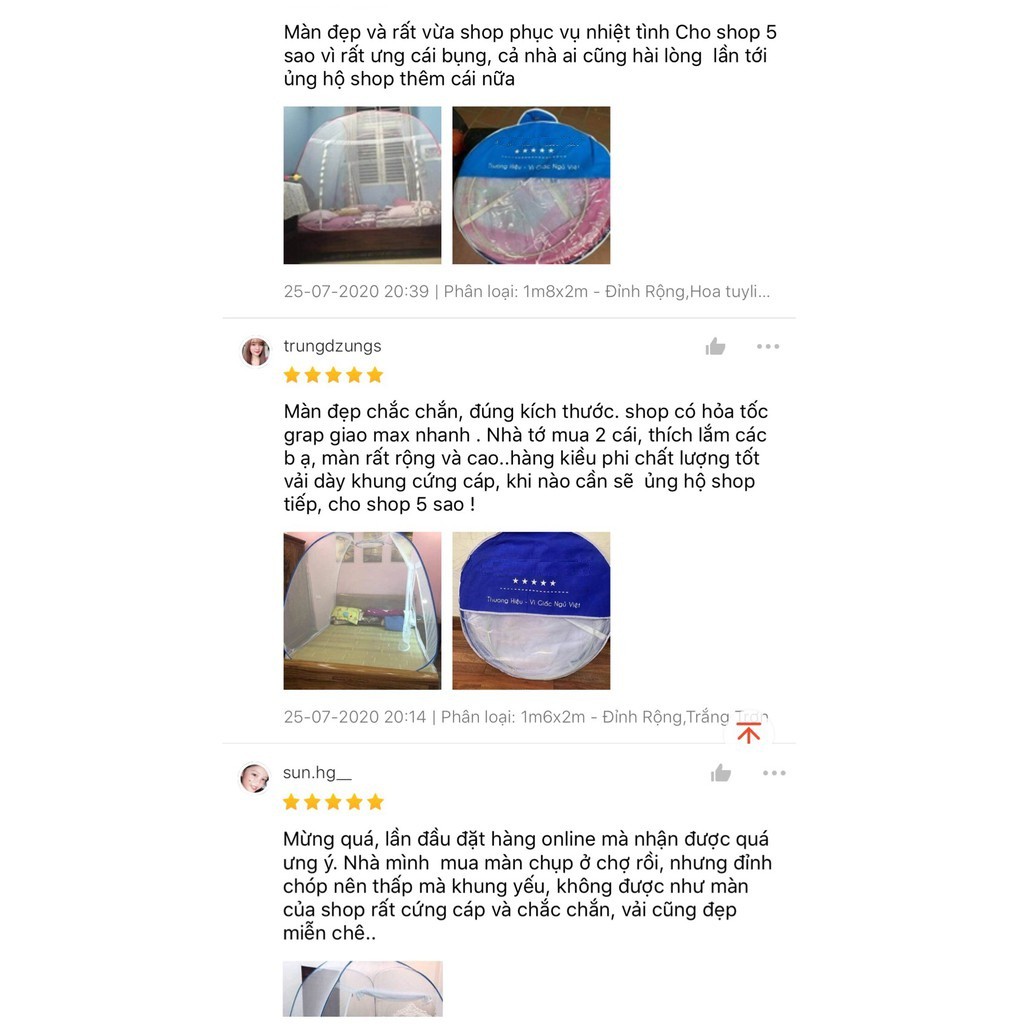Open the sun.hg__ username link

coord(317,773)
